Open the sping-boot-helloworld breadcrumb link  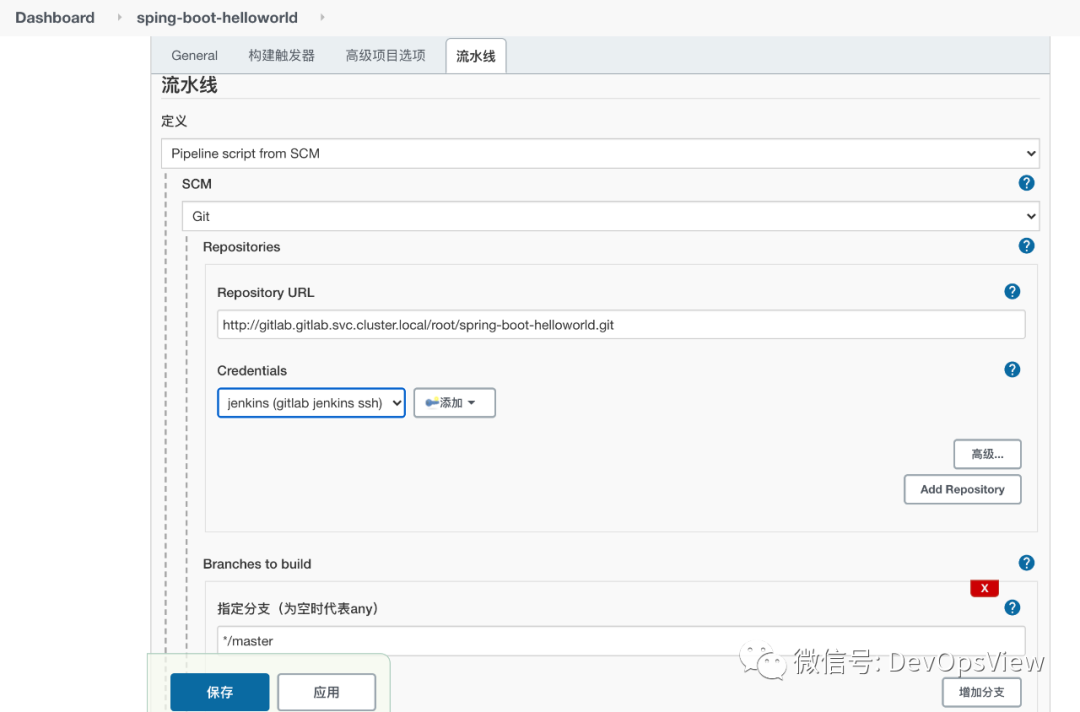pos(217,17)
